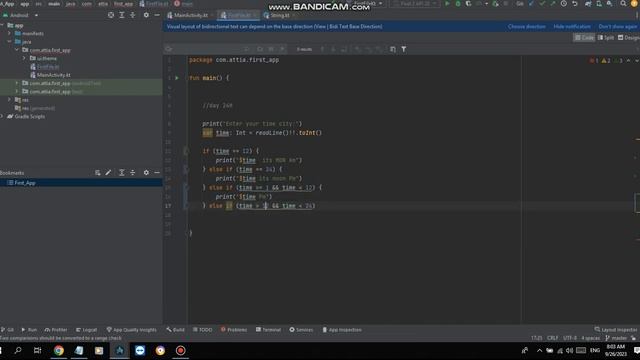Image resolution: width=640 pixels, height=360 pixels.
Task: Hide the Project panel with minus icon
Action: pyautogui.click(x=157, y=15)
